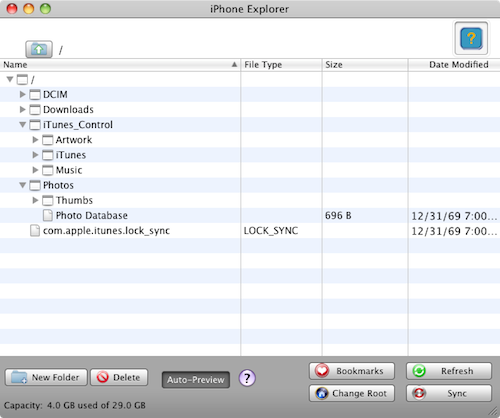Click the 696 B size cell
The image size is (500, 418).
click(338, 216)
